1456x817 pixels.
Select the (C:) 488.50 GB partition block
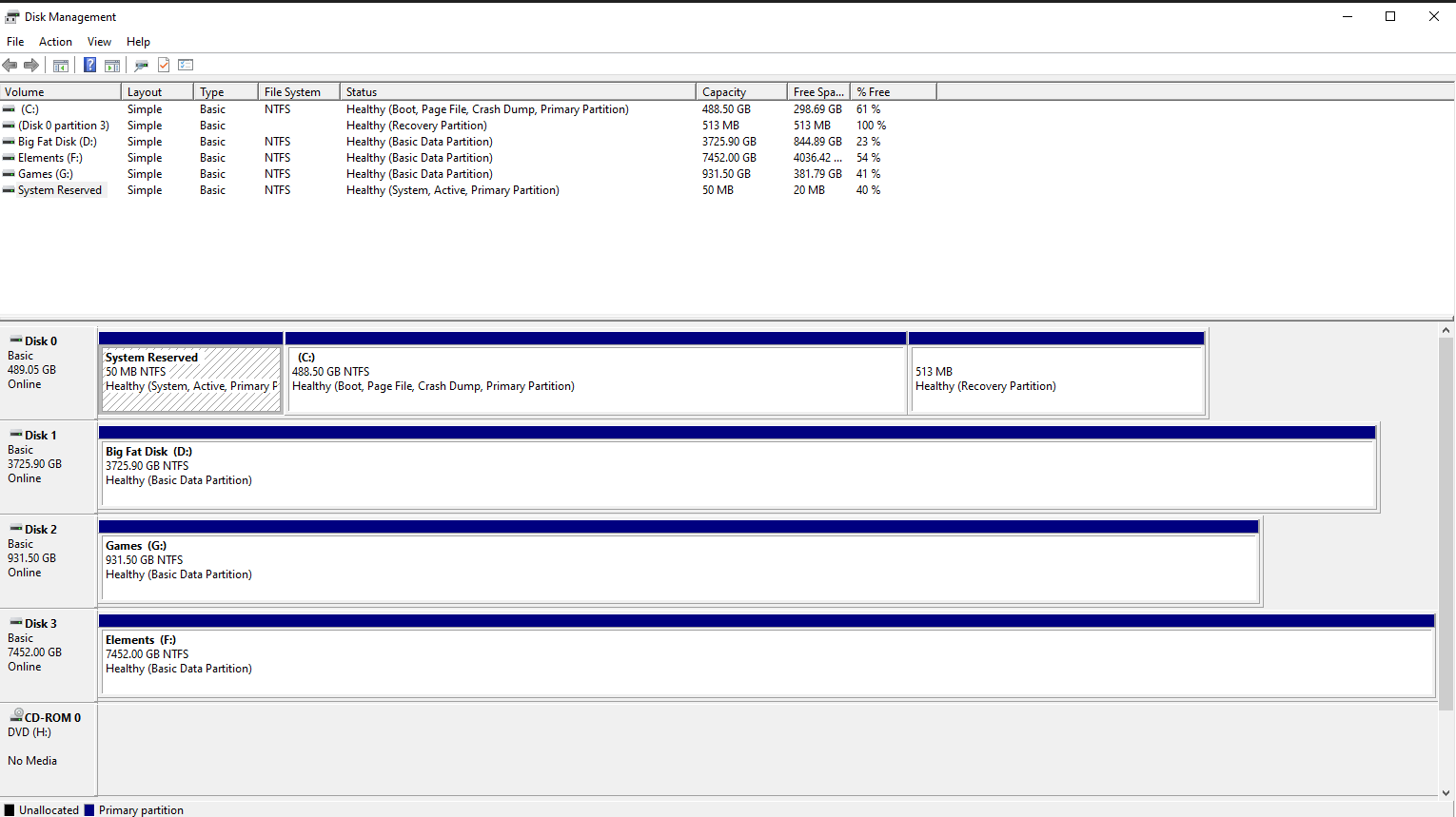596,373
